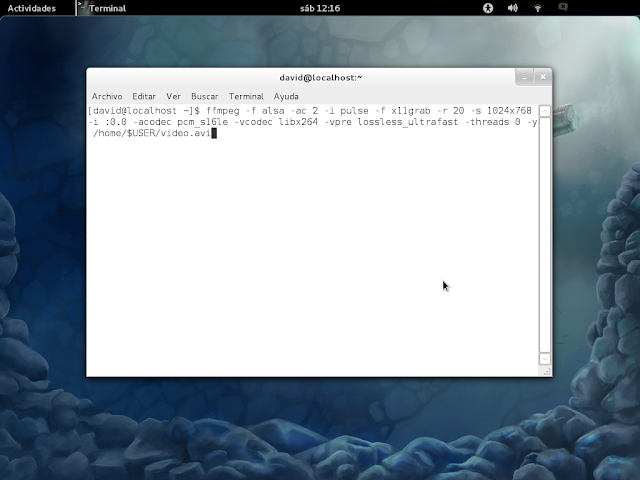The width and height of the screenshot is (640, 480).
Task: Click the text pcm_s16le in command
Action: [202, 122]
